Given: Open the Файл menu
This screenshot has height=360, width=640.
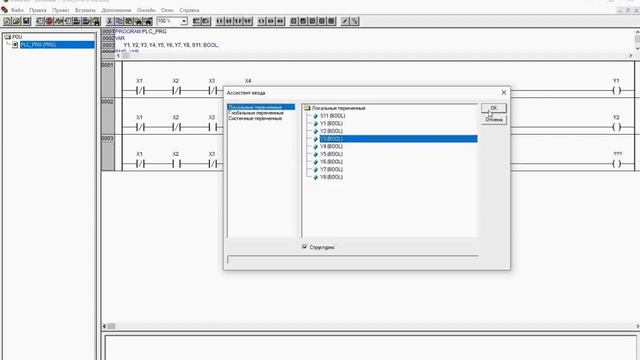Looking at the screenshot, I should (17, 10).
